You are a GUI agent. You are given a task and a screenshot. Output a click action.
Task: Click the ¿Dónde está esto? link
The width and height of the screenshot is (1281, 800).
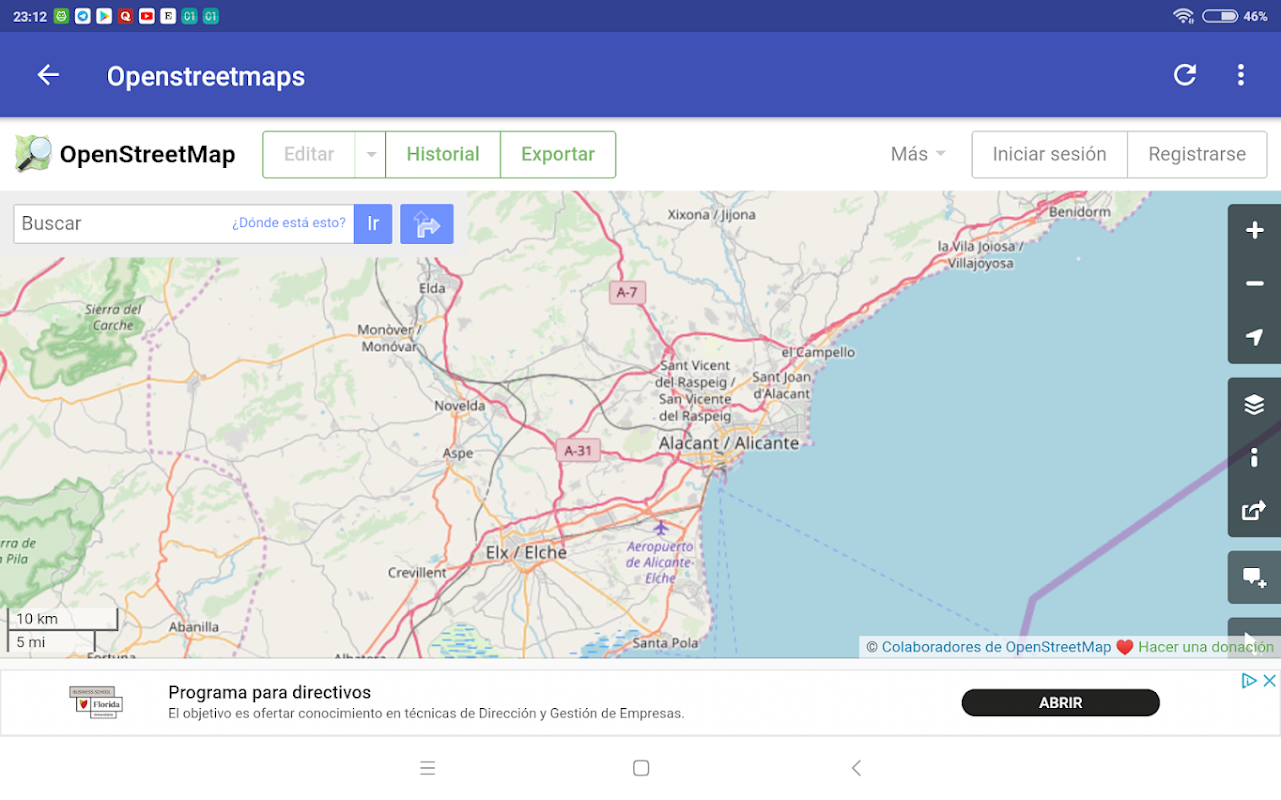click(289, 223)
